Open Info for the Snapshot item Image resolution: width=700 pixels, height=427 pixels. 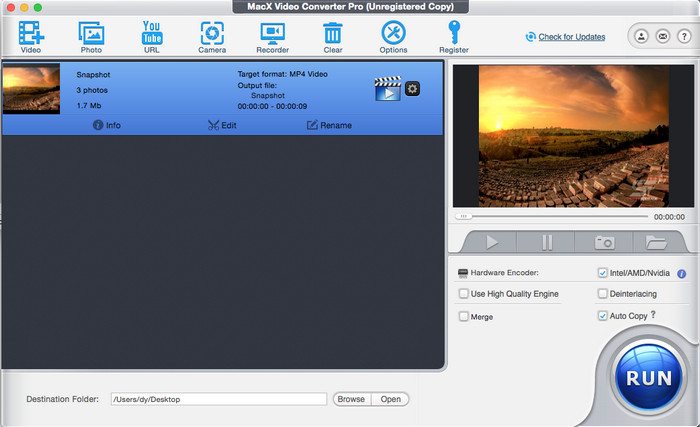point(107,125)
